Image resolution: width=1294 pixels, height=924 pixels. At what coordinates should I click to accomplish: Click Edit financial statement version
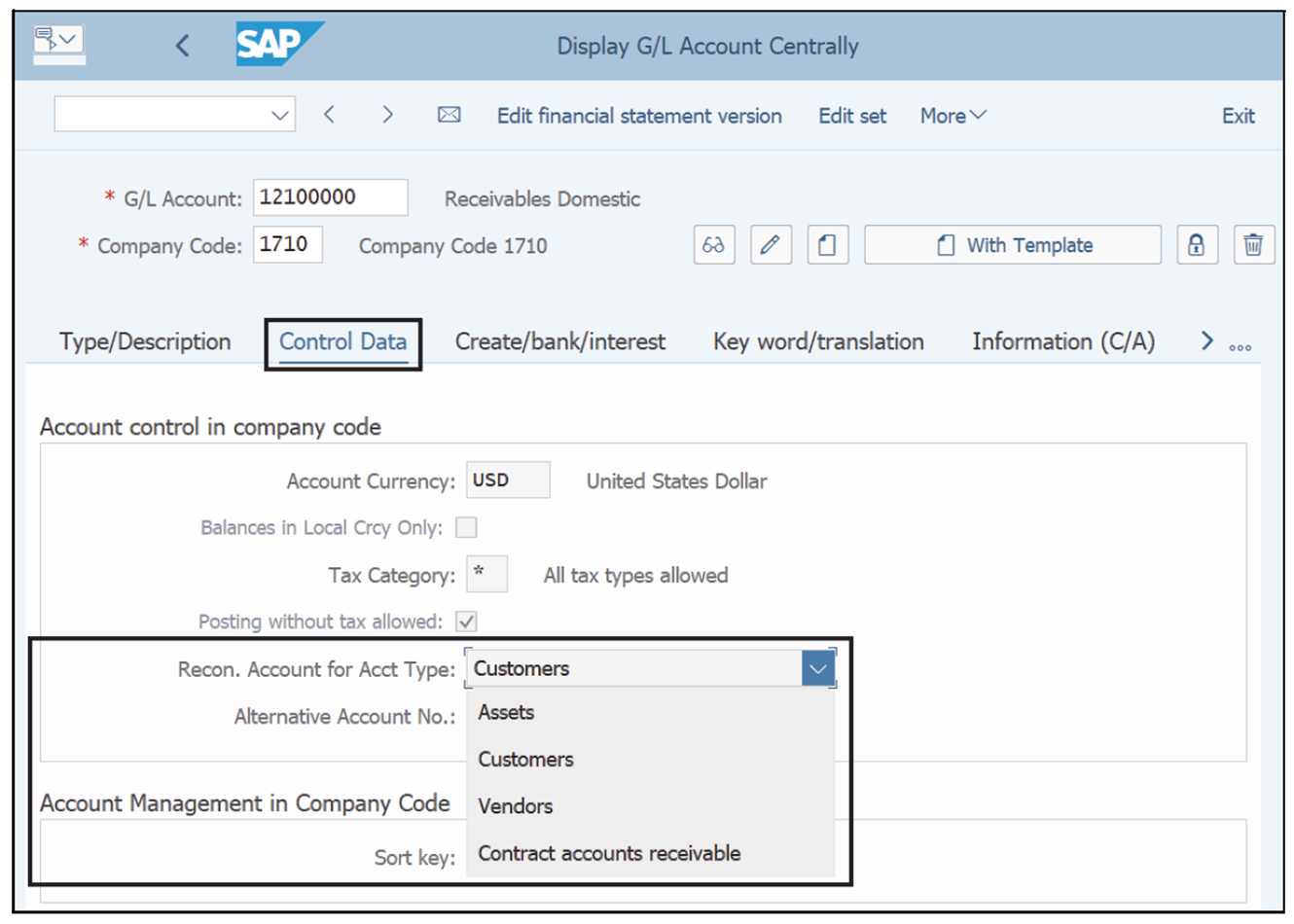pyautogui.click(x=638, y=115)
